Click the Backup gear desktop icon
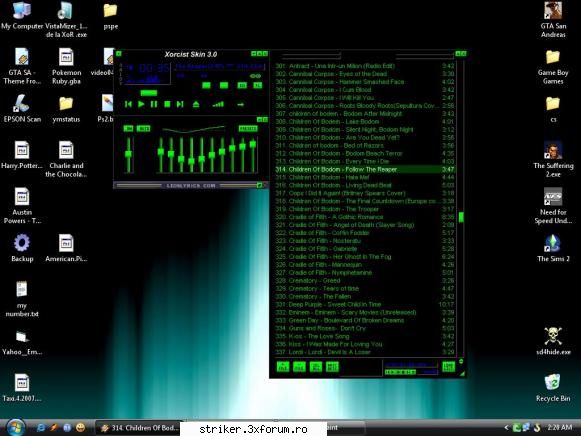581x436 pixels. pos(22,247)
